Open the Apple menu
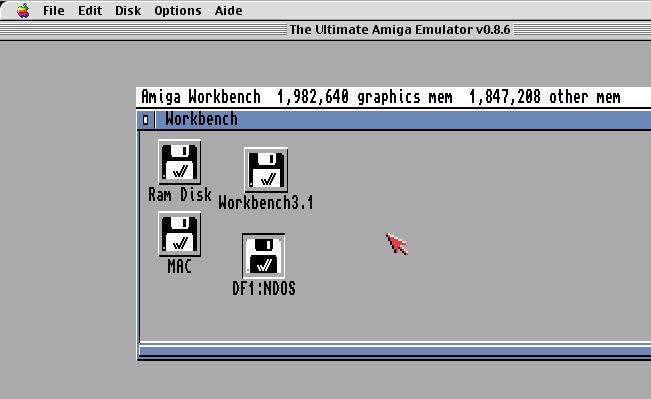The height and width of the screenshot is (399, 651). (x=23, y=10)
